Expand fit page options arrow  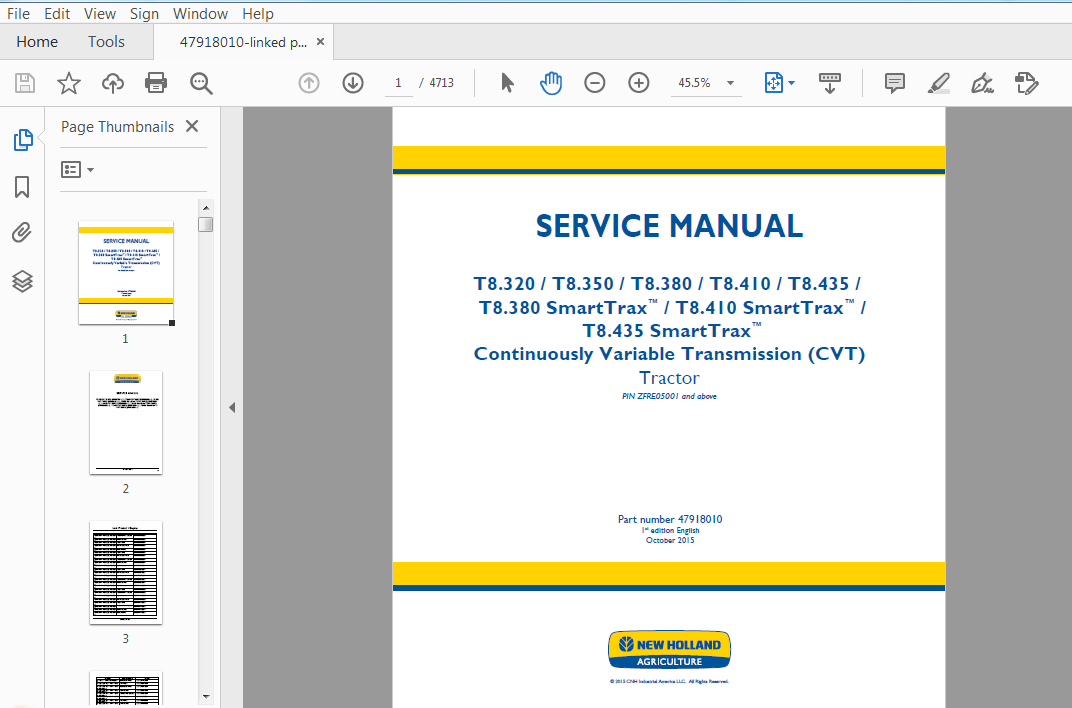791,83
